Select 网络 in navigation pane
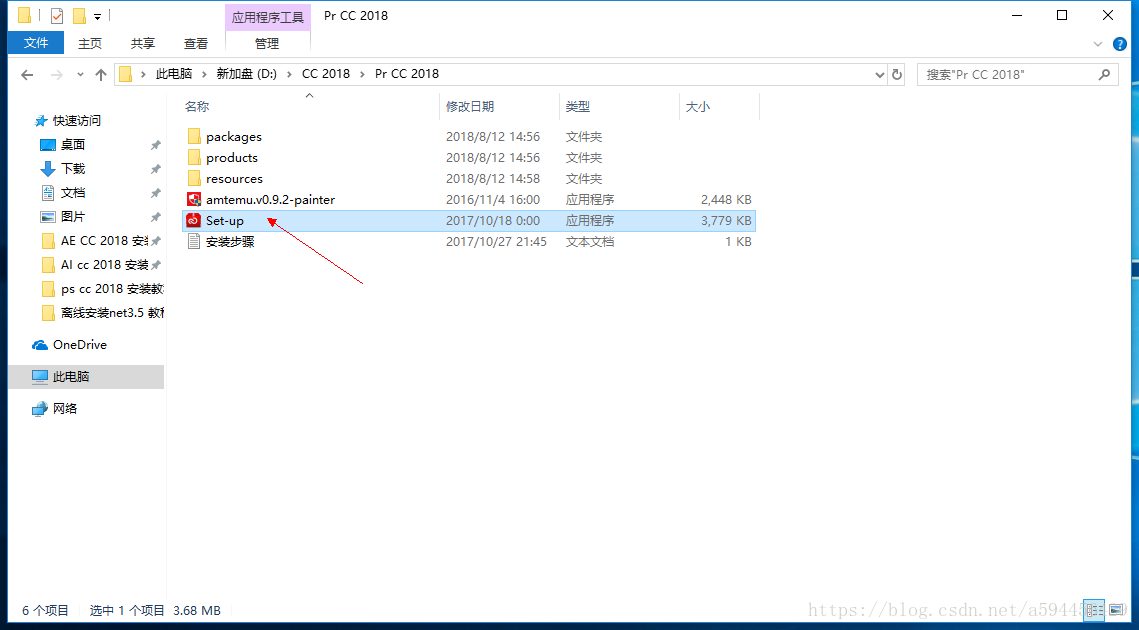The image size is (1139, 630). (x=65, y=408)
